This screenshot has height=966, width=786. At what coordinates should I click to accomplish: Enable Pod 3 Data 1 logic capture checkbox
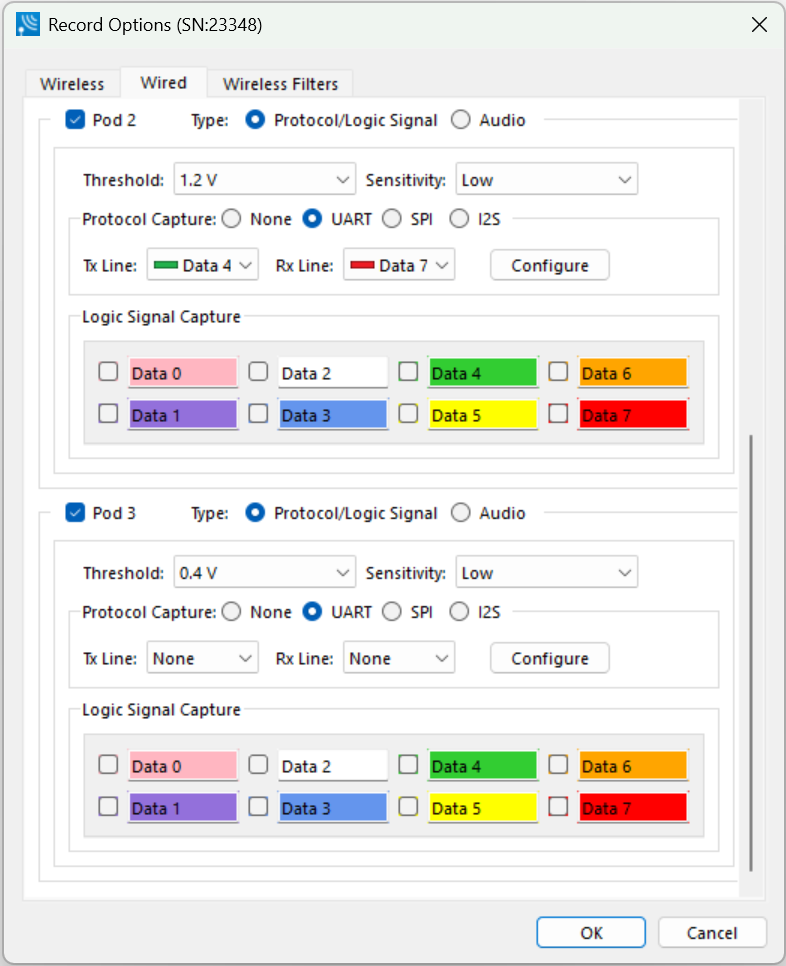click(108, 806)
